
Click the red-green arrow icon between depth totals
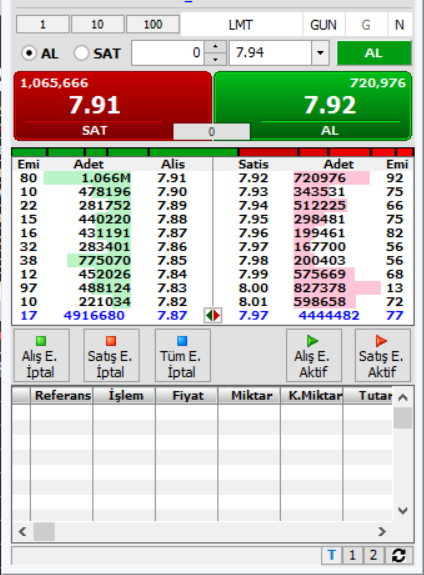click(213, 315)
